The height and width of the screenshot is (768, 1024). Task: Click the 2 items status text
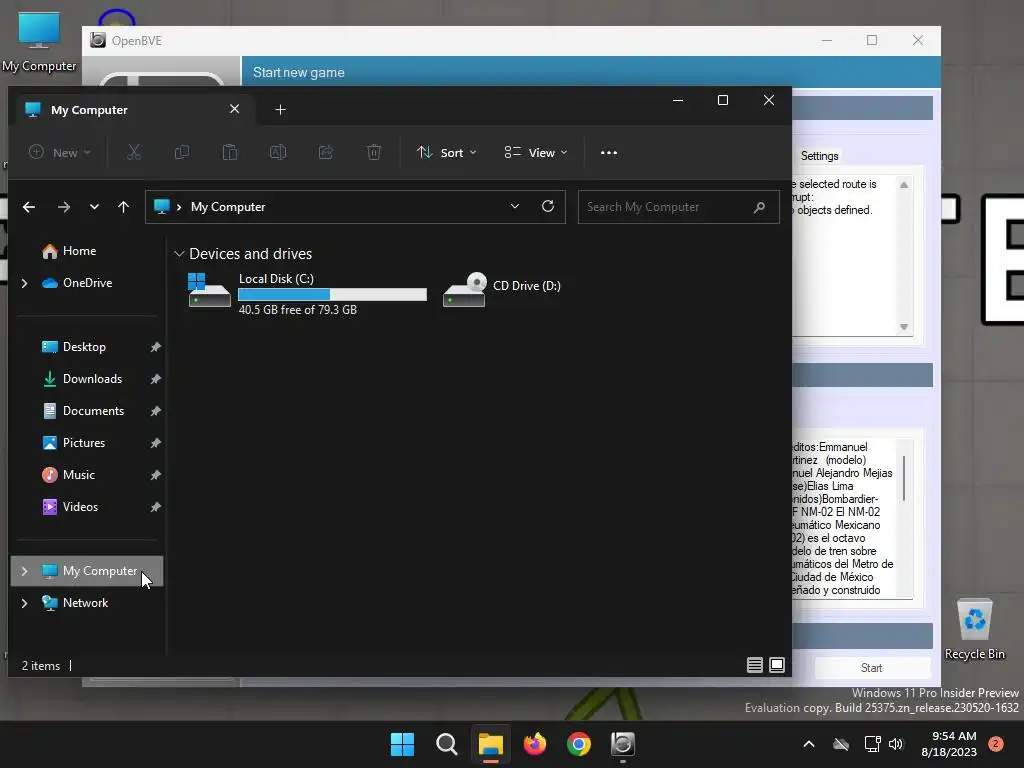coord(40,665)
